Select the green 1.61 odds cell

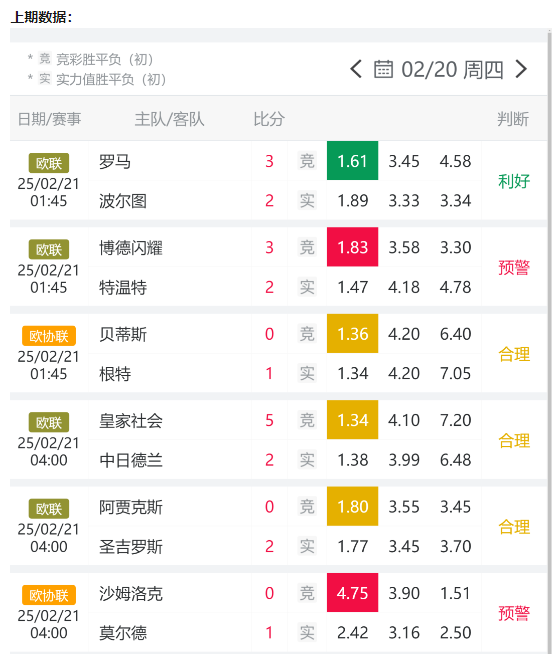click(353, 161)
